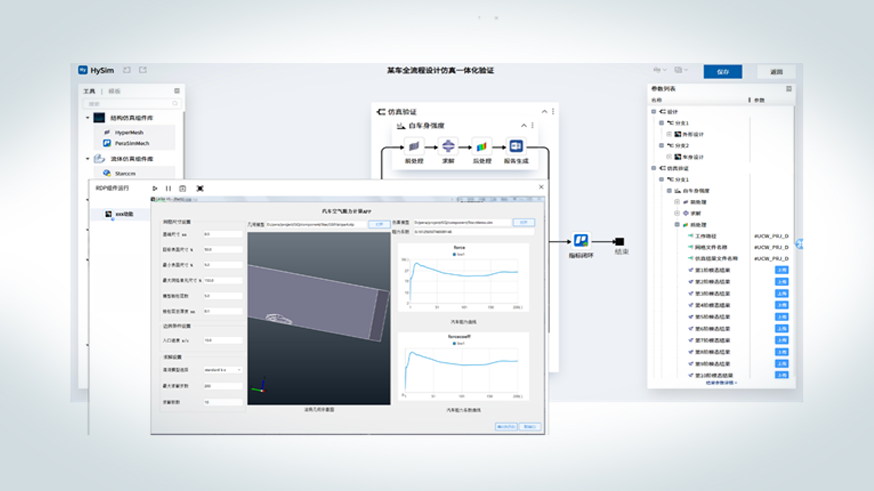Select the 求解 solver node icon
The image size is (874, 491).
click(x=449, y=147)
